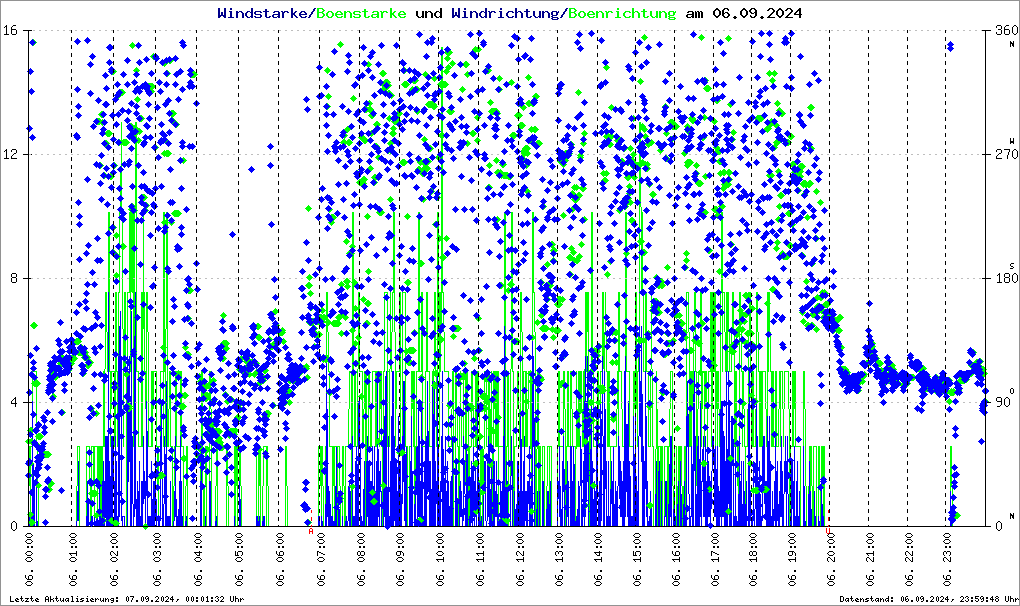
Task: Click the '14:00' time axis label
Action: [x=598, y=549]
